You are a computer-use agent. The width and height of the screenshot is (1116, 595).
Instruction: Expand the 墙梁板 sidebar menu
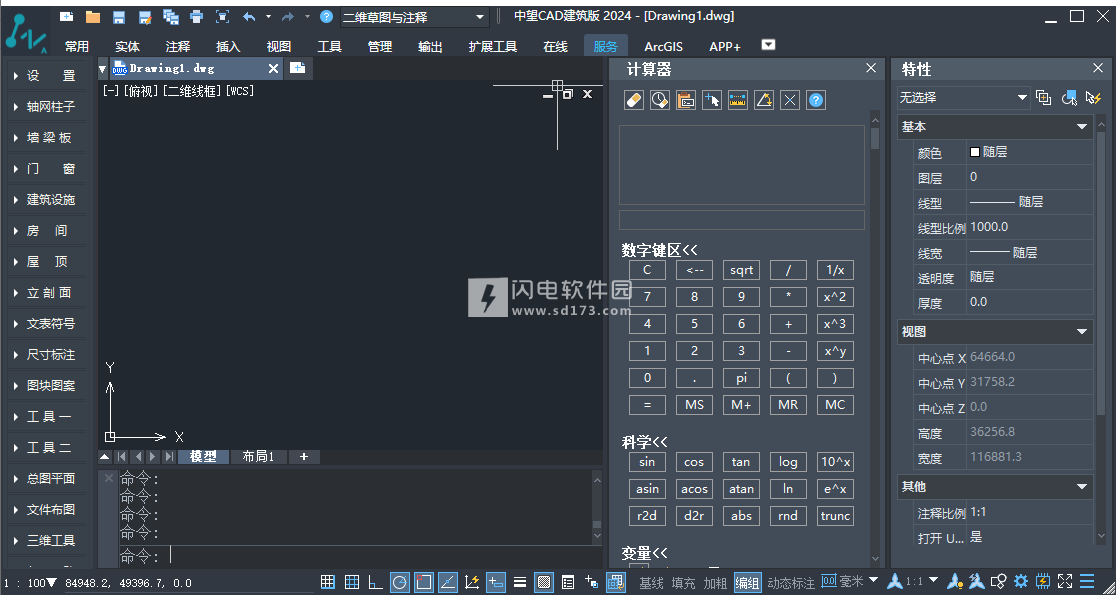(46, 138)
